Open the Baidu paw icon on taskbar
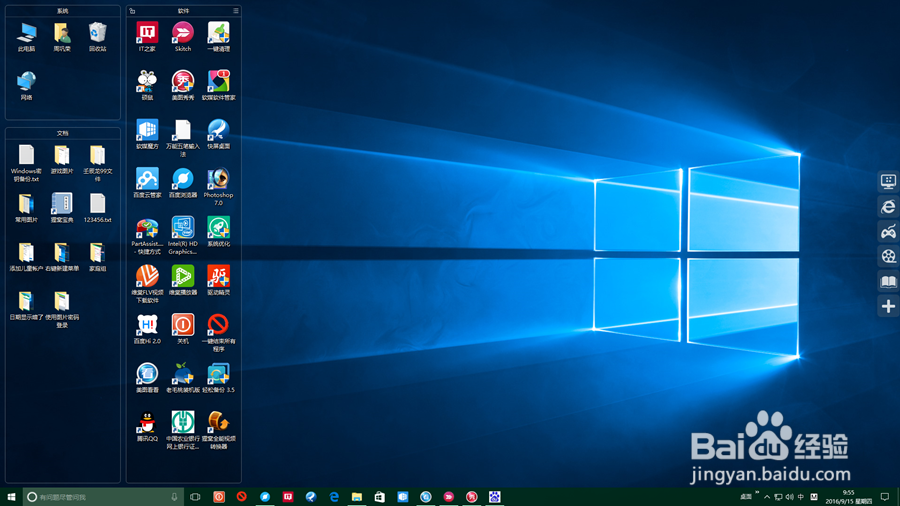 coord(494,497)
